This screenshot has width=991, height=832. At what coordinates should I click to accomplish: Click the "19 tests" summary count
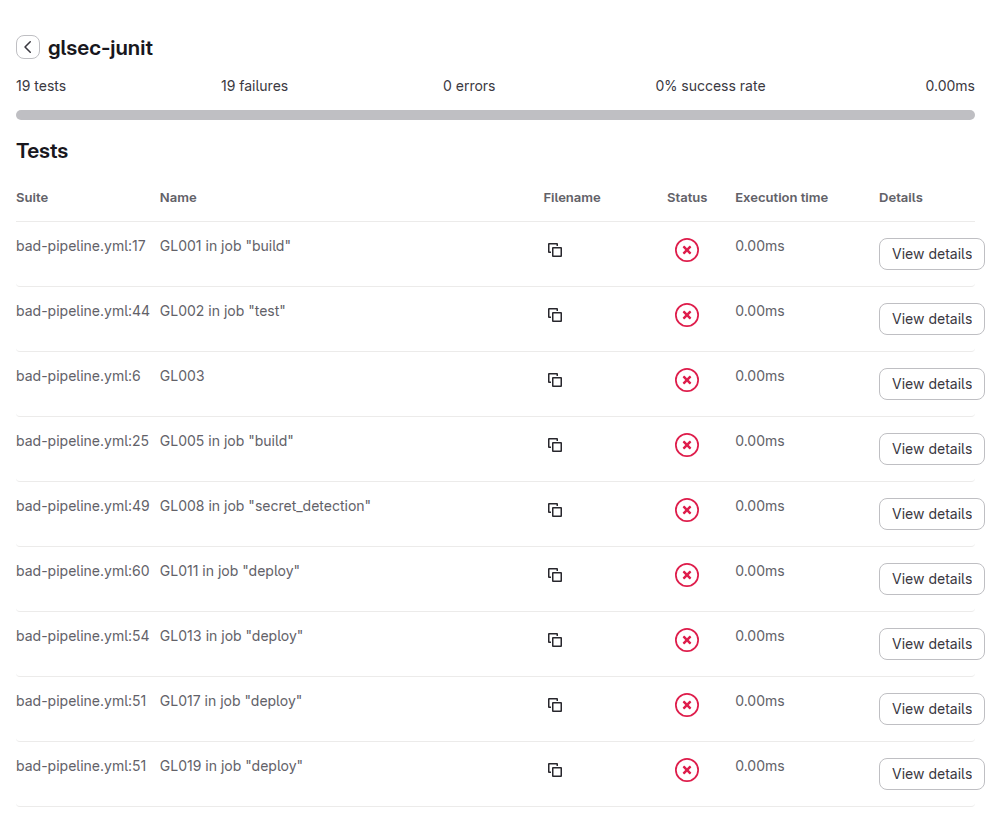pos(41,86)
